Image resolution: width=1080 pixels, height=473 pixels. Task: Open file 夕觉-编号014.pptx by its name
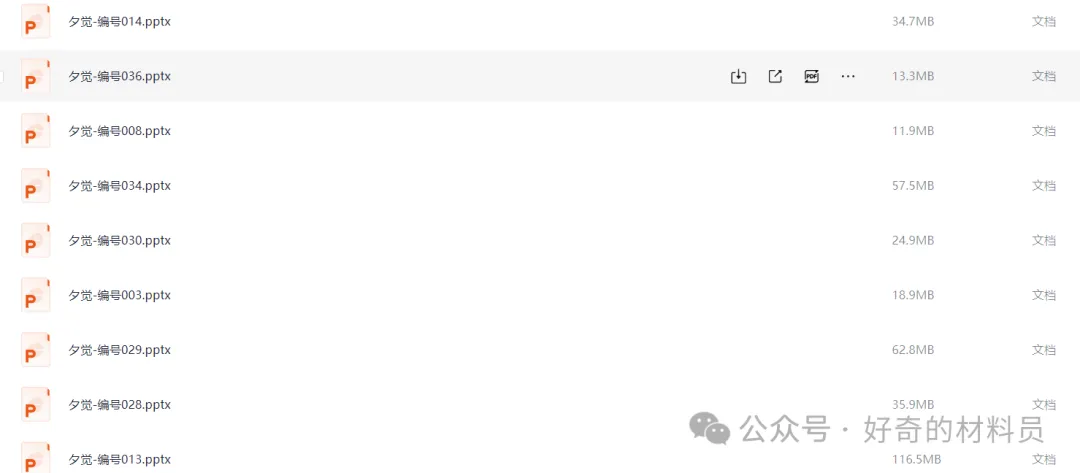[119, 22]
